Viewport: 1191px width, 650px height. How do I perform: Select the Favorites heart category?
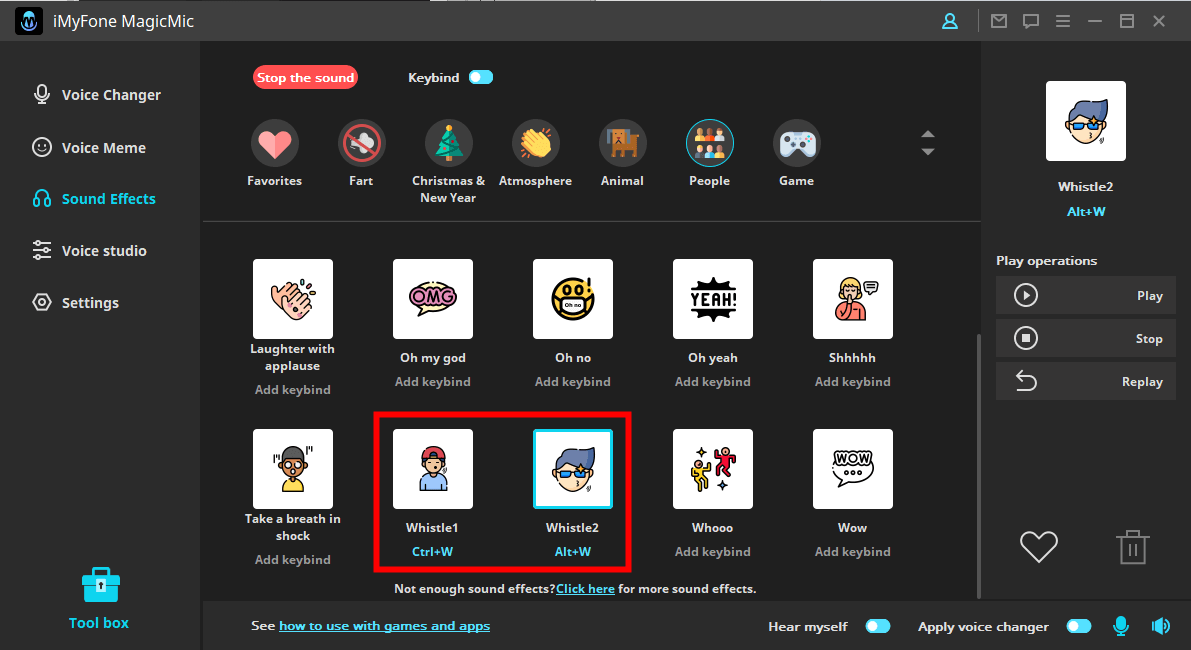tap(274, 144)
